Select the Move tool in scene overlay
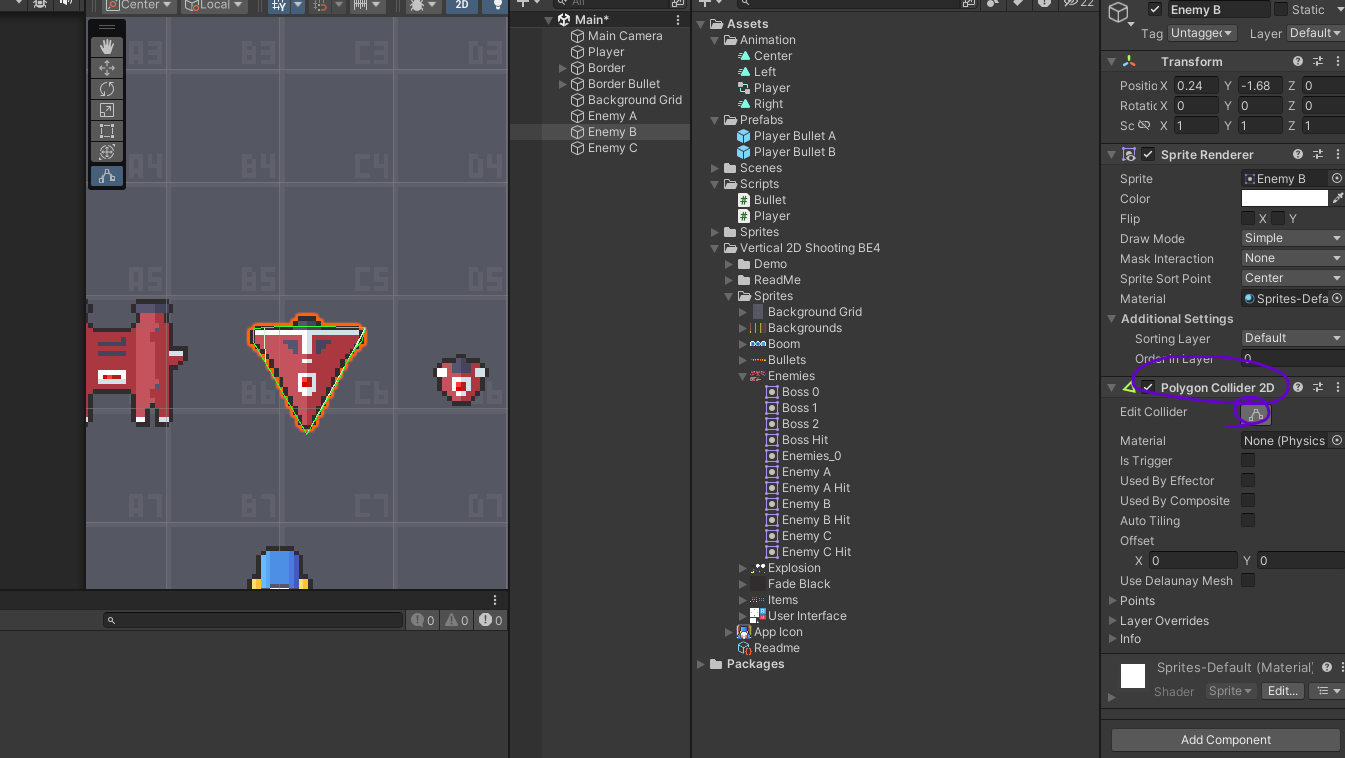Viewport: 1345px width, 758px height. (107, 68)
